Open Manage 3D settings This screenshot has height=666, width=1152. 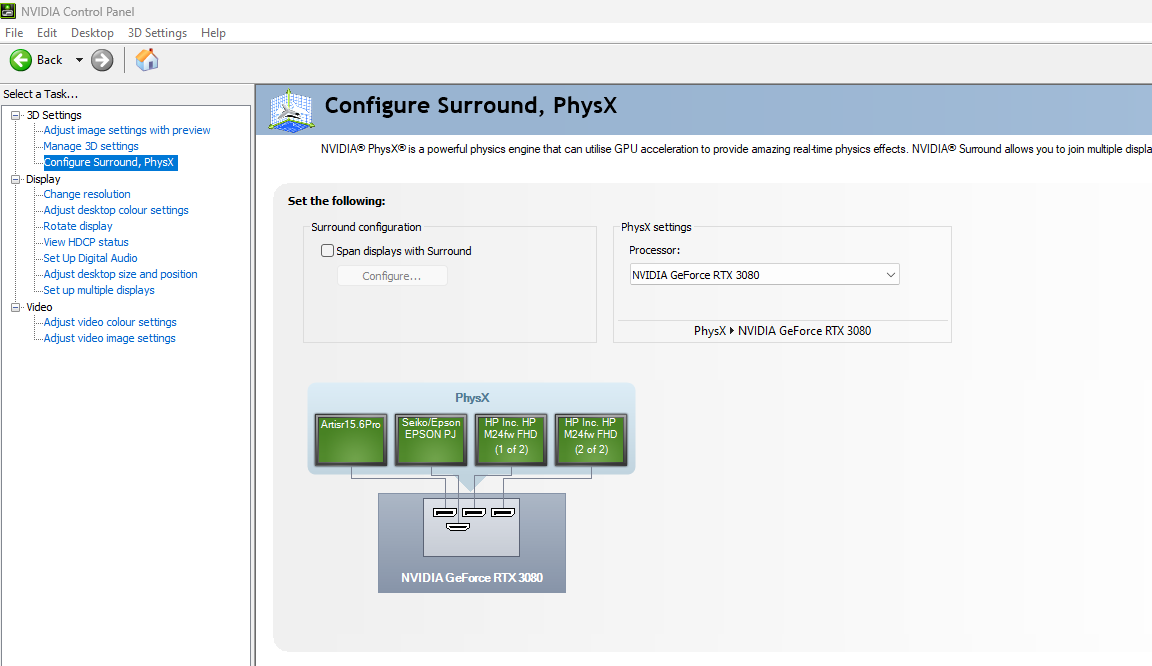point(90,146)
